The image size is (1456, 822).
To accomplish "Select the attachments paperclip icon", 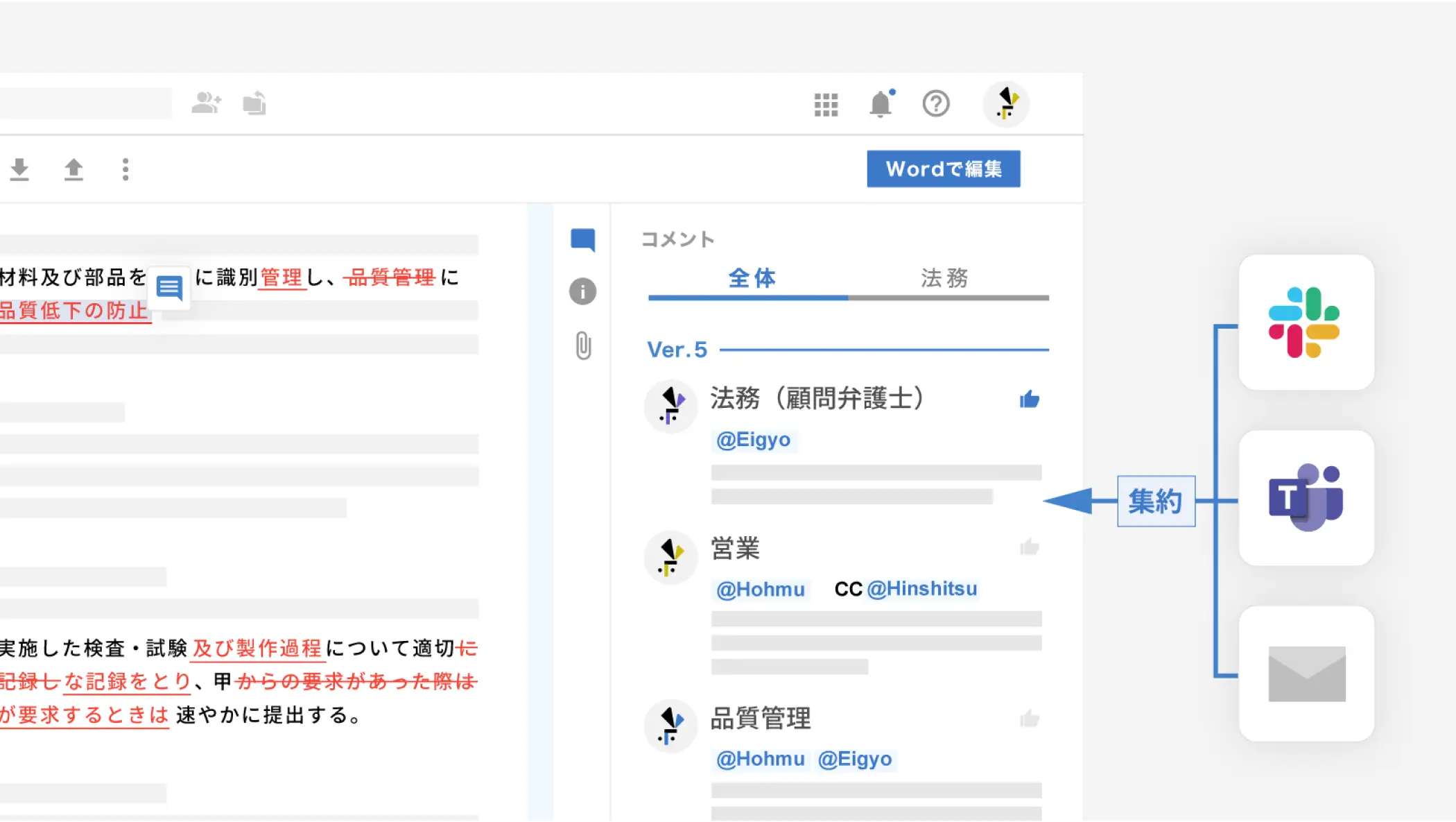I will click(x=583, y=345).
